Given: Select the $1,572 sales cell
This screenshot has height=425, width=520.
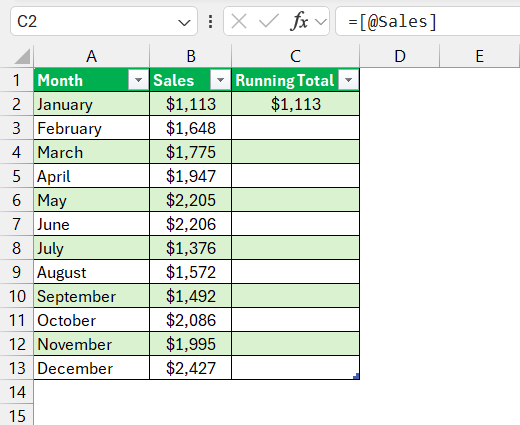Looking at the screenshot, I should (191, 272).
